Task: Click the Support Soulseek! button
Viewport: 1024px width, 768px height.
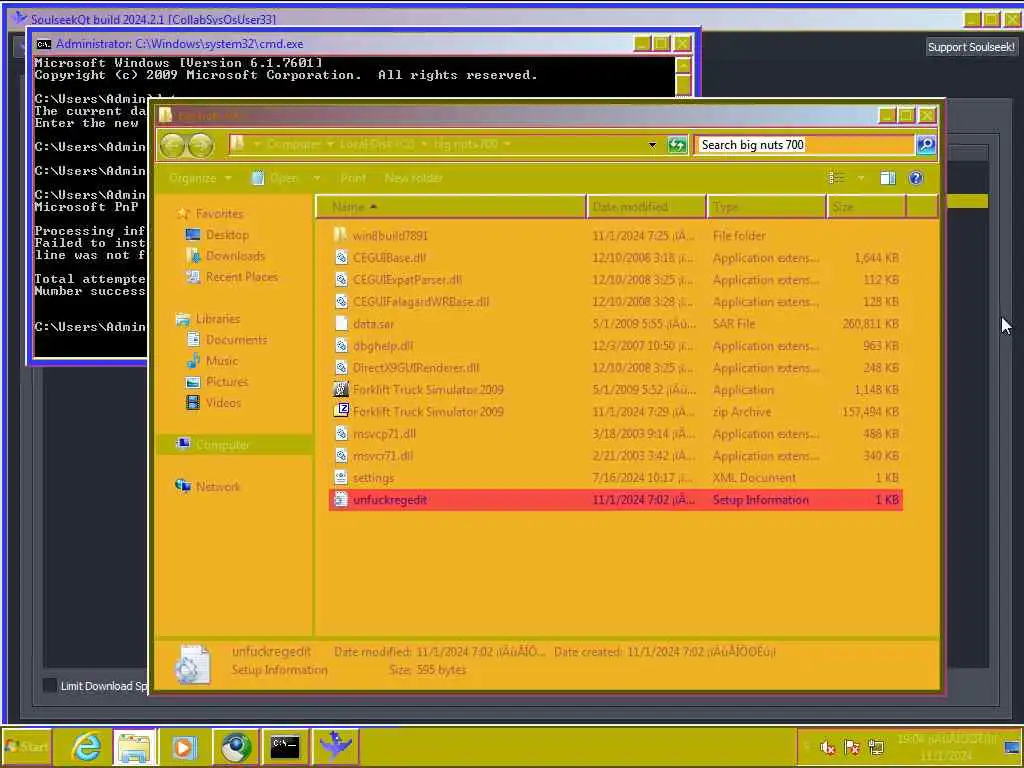Action: pos(971,47)
